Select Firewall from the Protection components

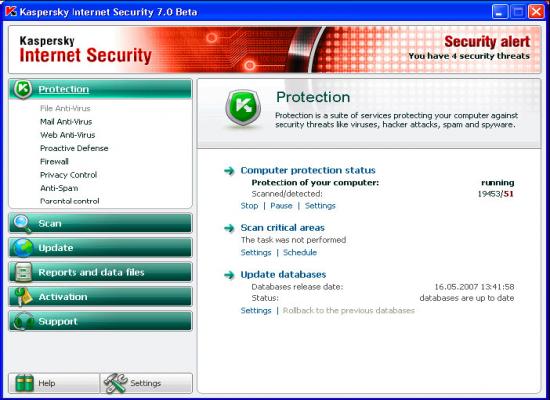(54, 161)
